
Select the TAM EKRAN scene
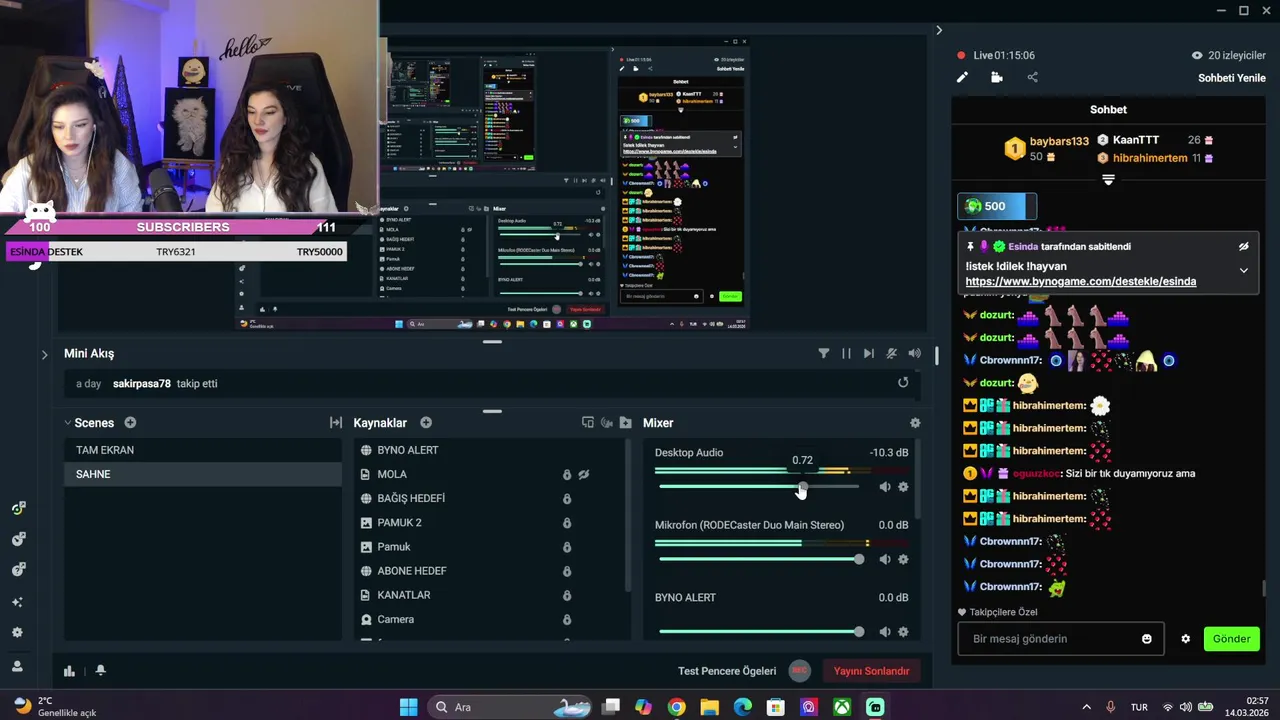[203, 450]
